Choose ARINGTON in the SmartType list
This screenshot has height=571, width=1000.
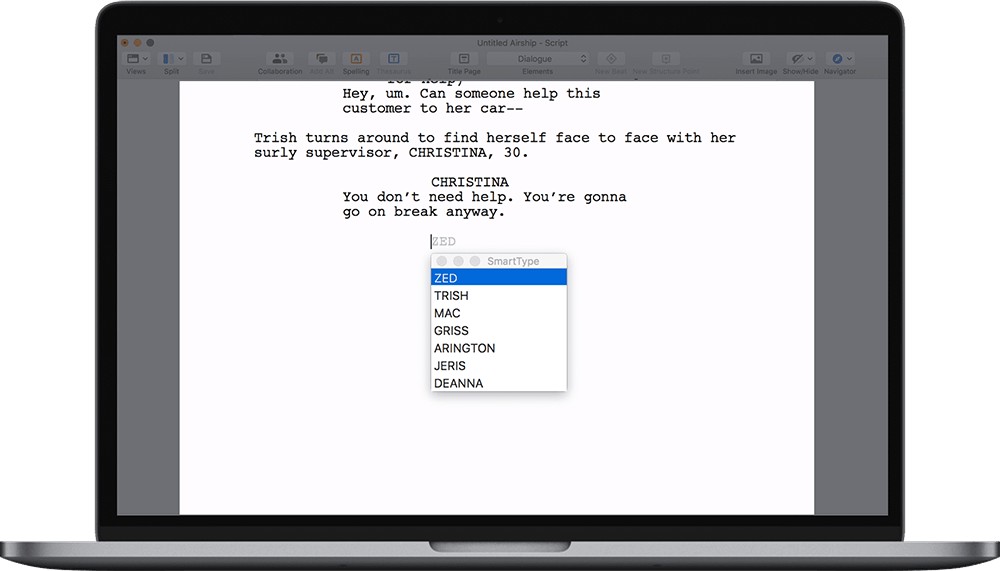(499, 348)
